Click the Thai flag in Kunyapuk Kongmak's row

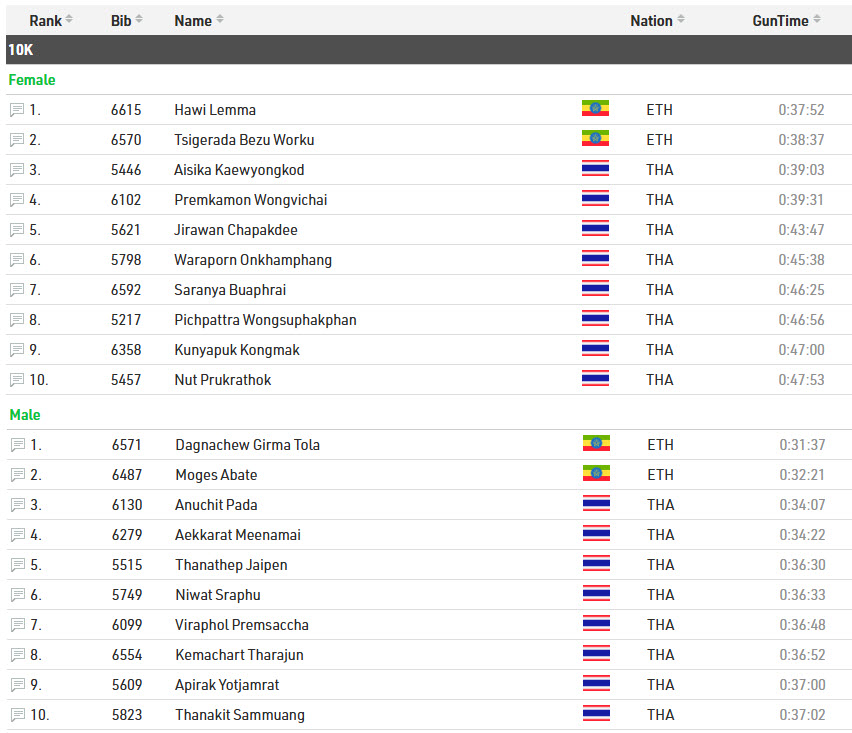pos(595,348)
